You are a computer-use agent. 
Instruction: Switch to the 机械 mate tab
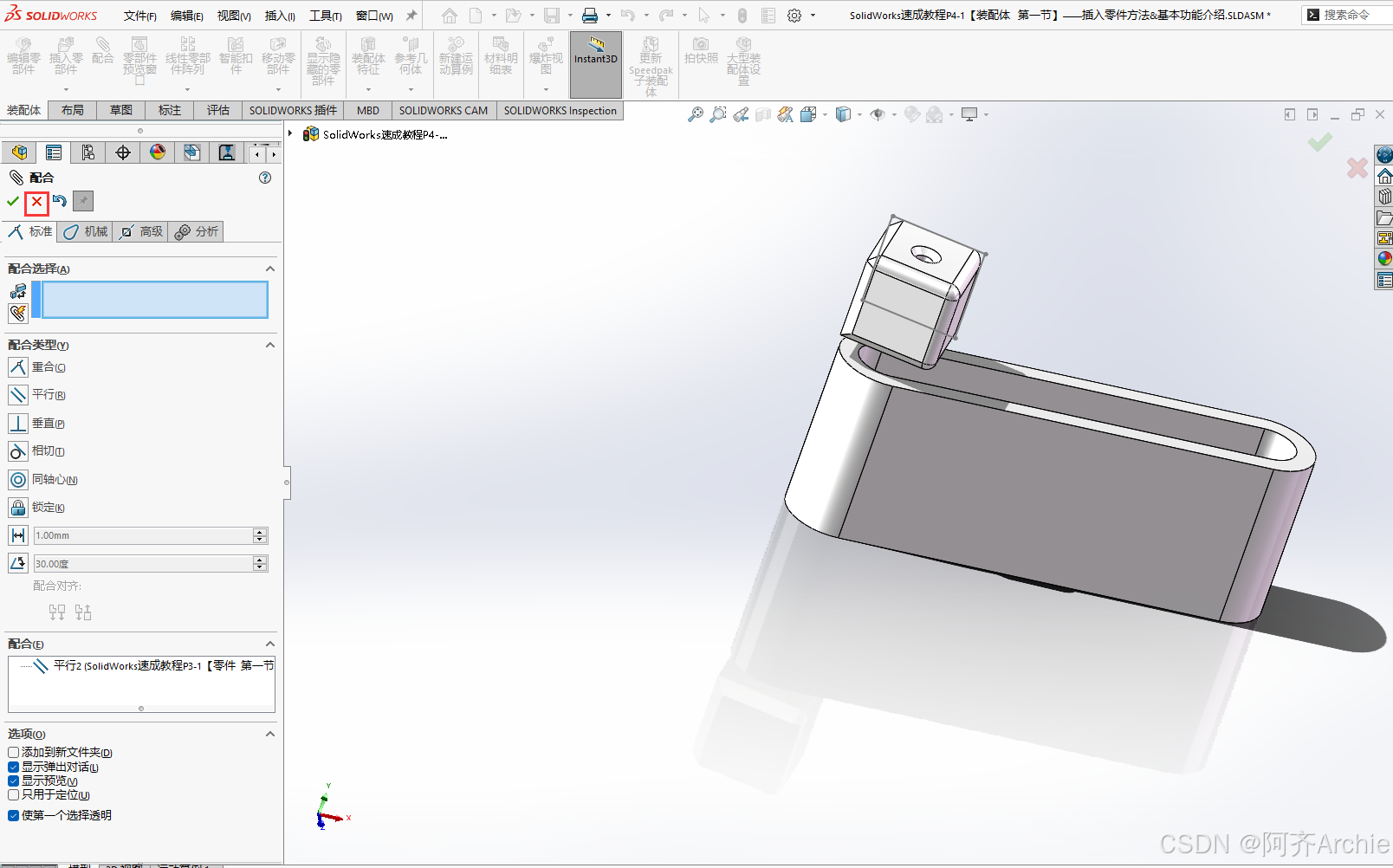[85, 231]
